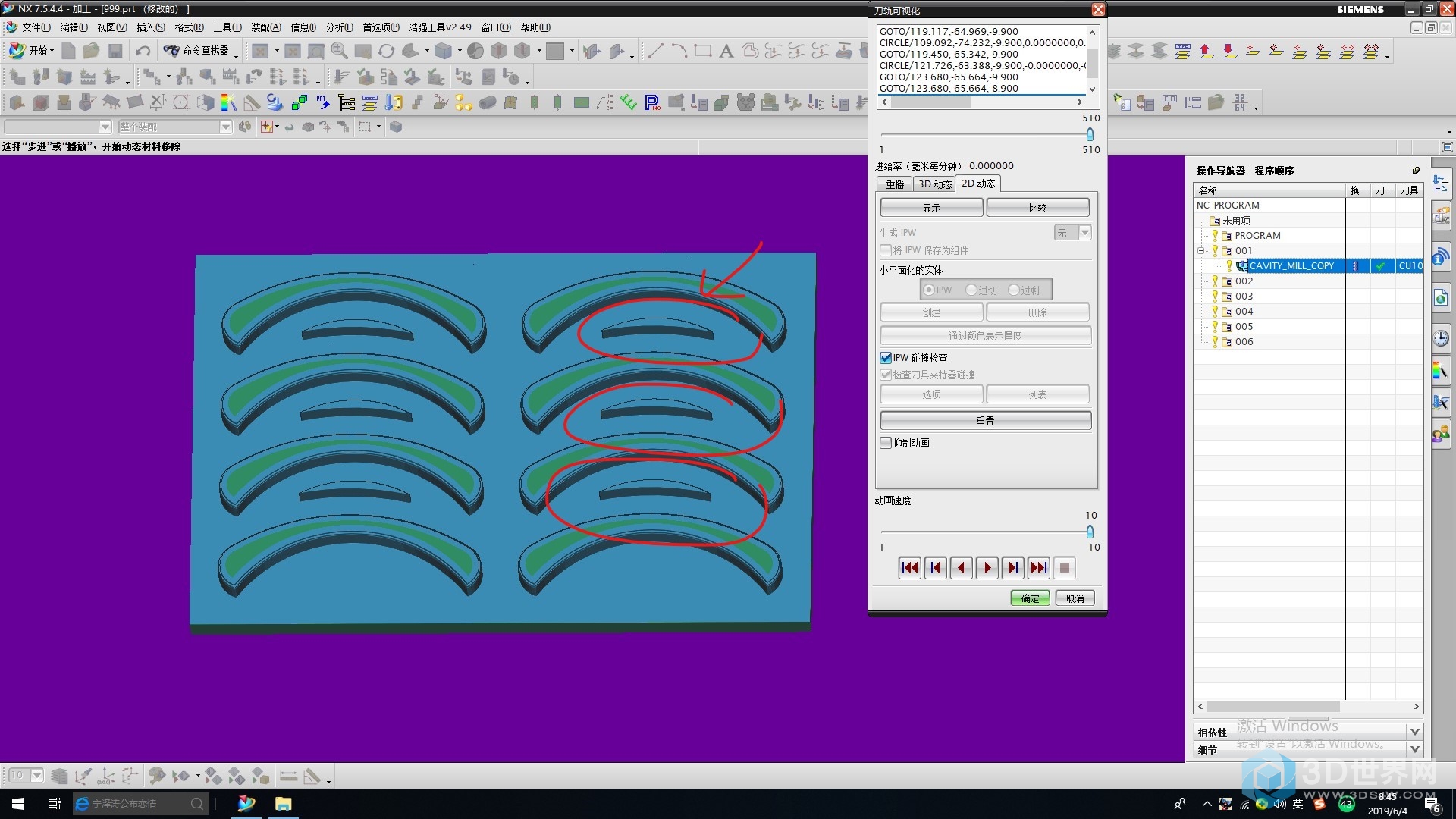Click the green double check mark icon

(628, 102)
